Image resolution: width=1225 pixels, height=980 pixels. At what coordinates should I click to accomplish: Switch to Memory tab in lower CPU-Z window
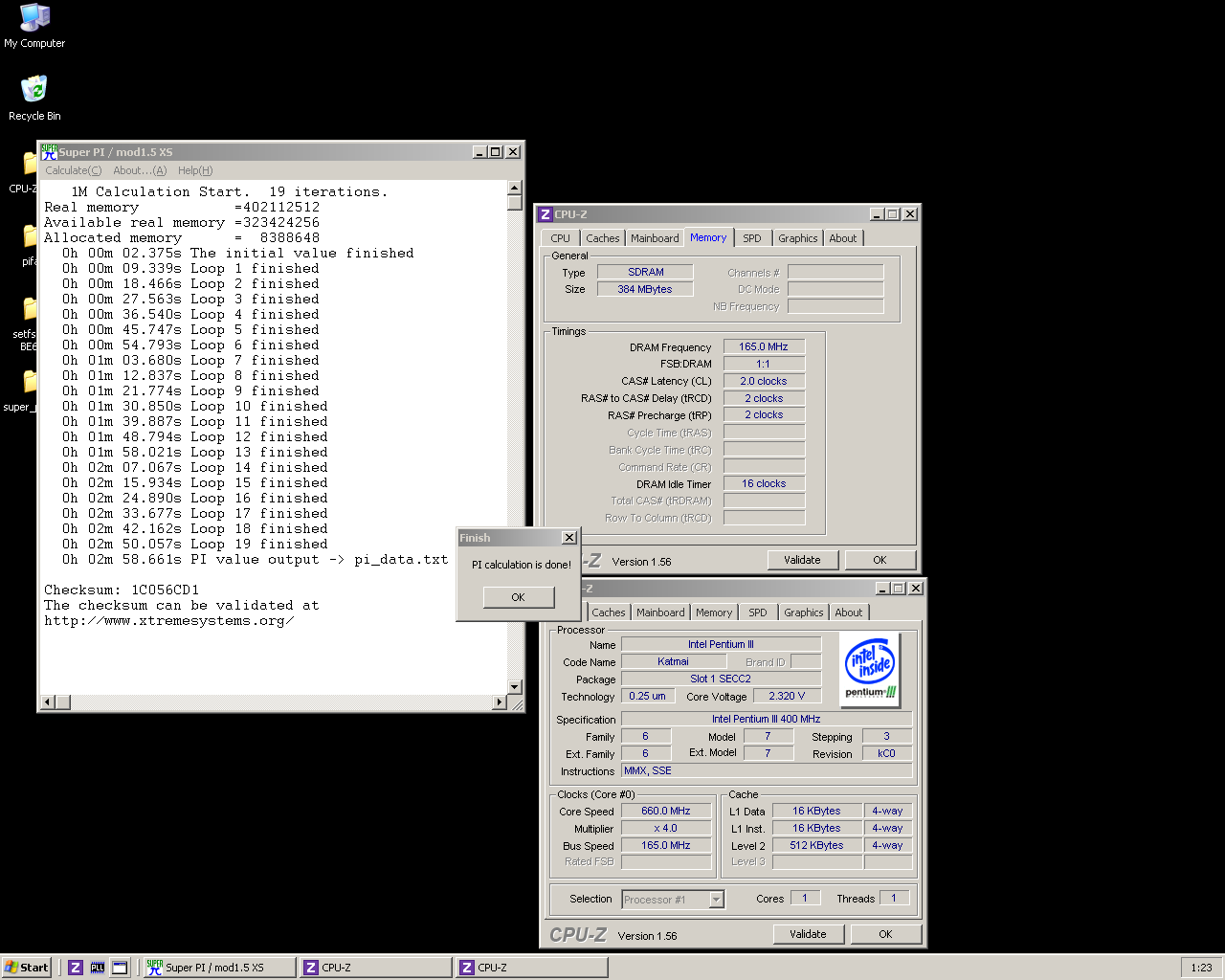tap(714, 612)
